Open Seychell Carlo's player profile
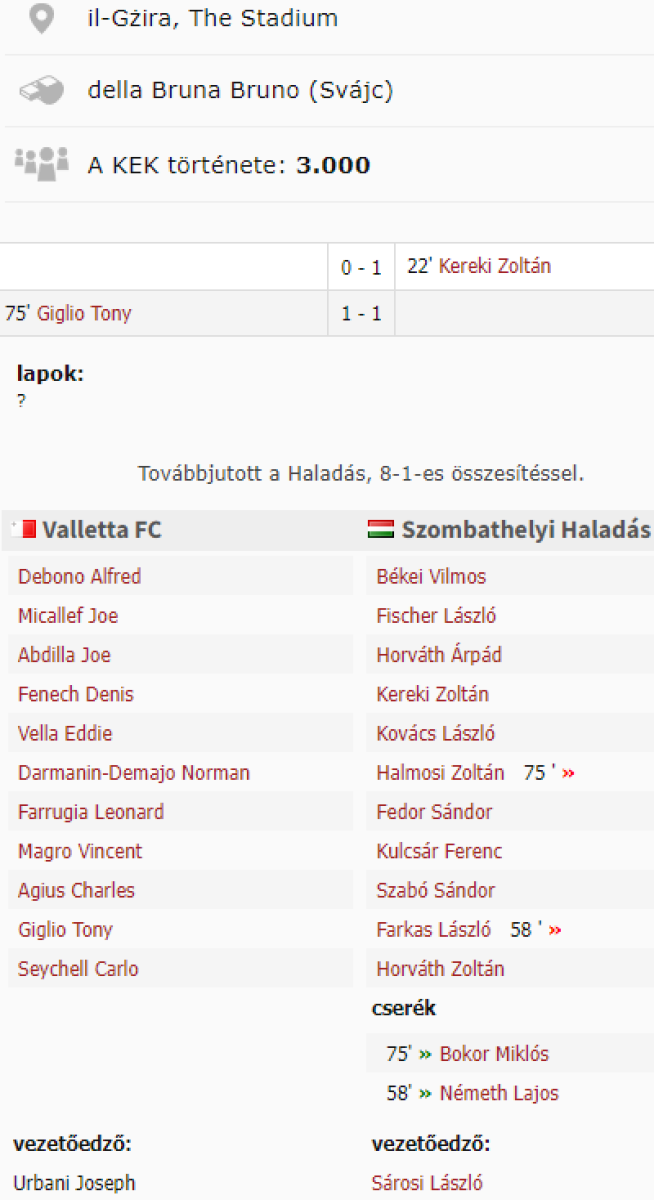 click(x=78, y=969)
